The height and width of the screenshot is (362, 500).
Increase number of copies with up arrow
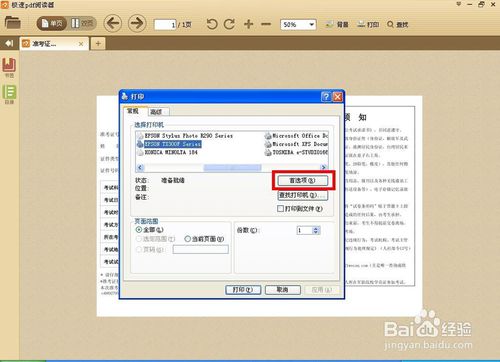[316, 228]
